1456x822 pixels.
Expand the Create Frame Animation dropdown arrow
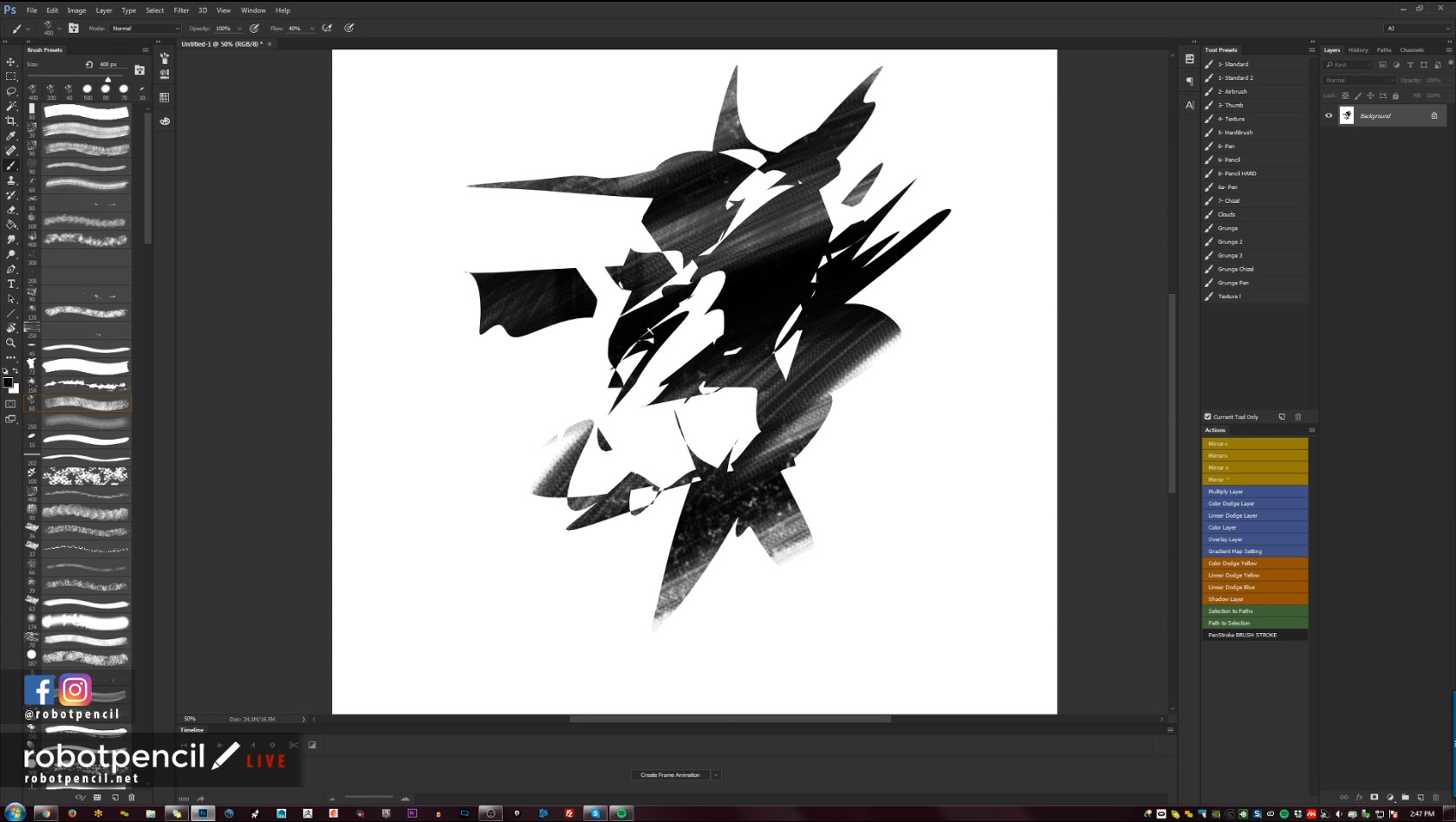tap(716, 775)
